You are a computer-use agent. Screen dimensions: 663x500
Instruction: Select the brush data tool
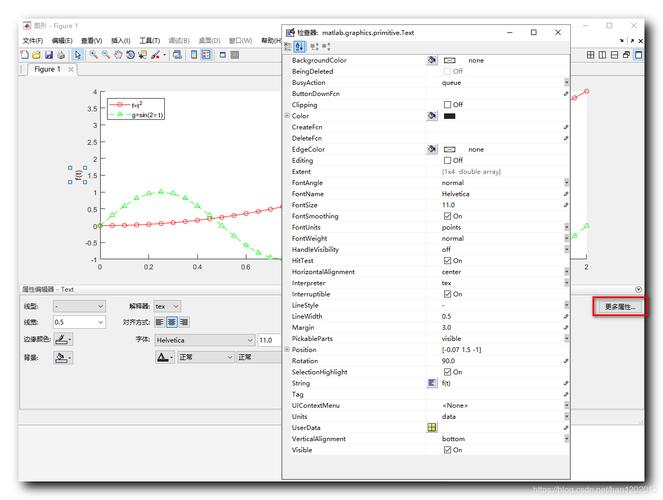pyautogui.click(x=155, y=55)
